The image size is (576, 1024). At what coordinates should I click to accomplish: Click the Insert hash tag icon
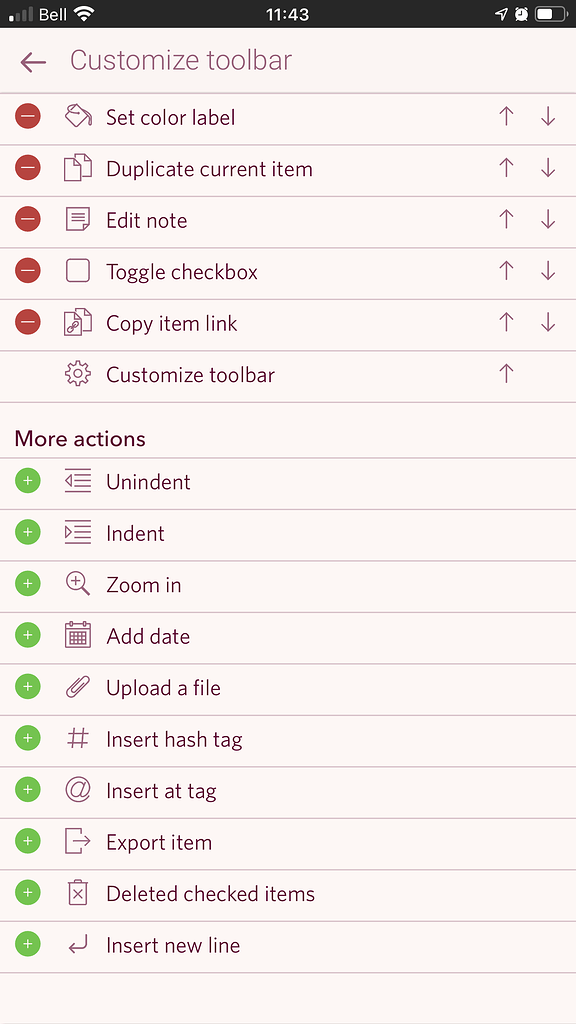(x=78, y=739)
